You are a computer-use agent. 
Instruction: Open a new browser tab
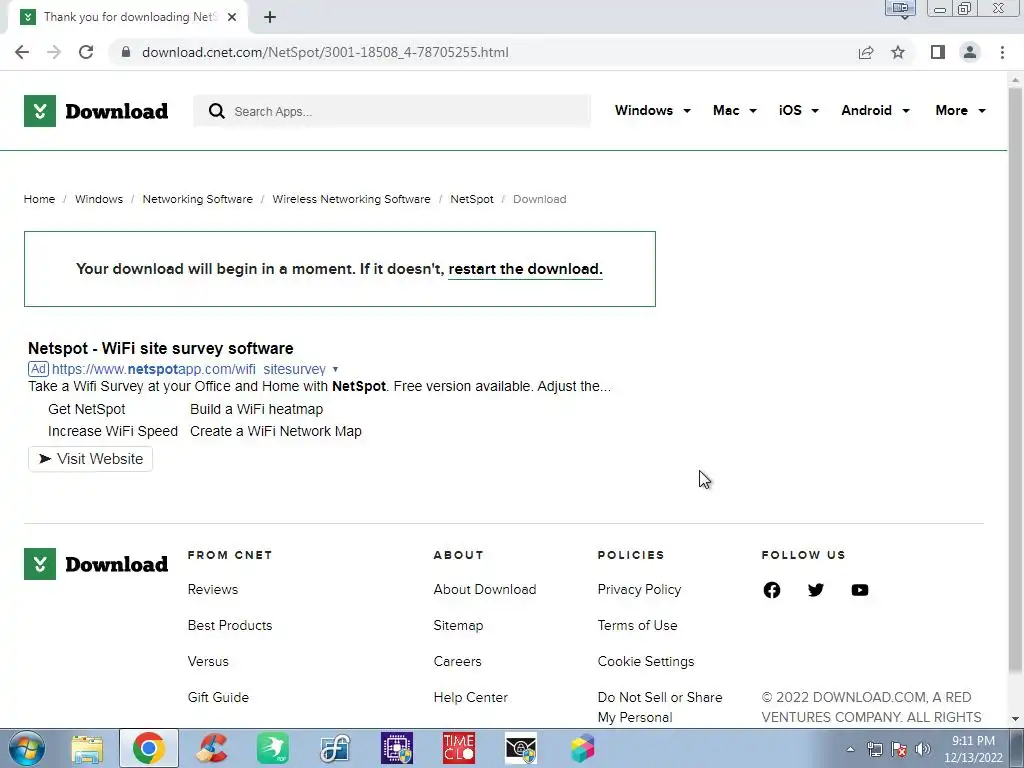(270, 17)
